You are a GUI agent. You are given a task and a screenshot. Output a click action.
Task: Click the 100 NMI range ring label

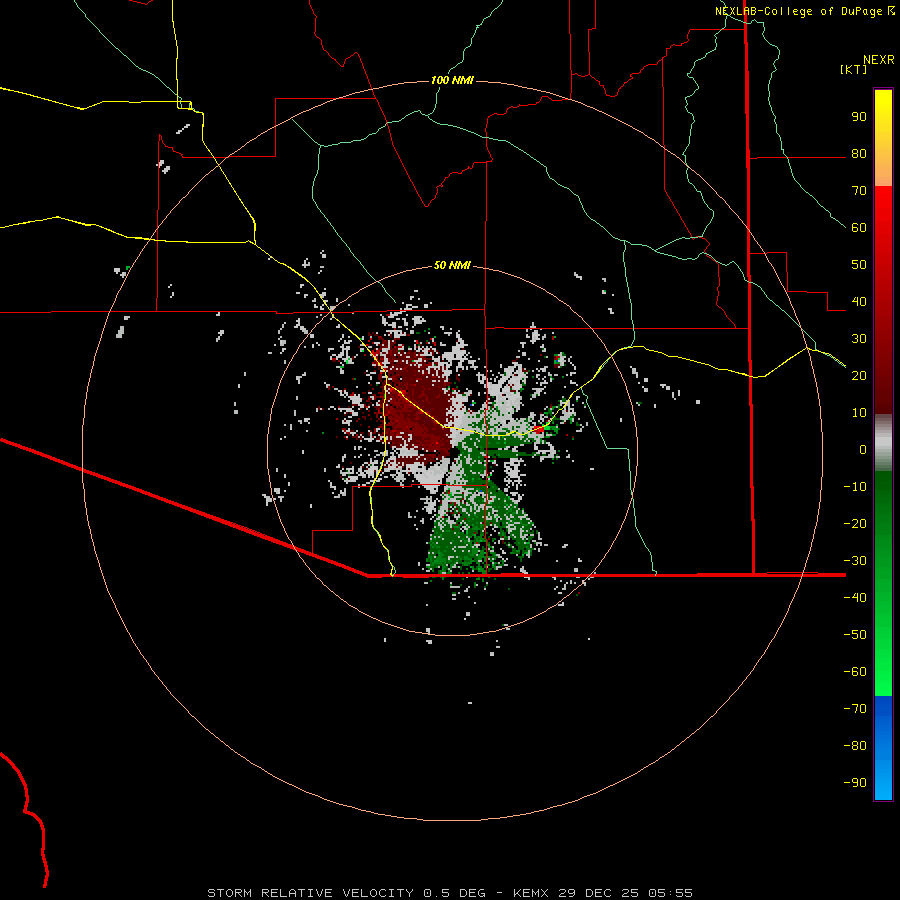(x=452, y=80)
